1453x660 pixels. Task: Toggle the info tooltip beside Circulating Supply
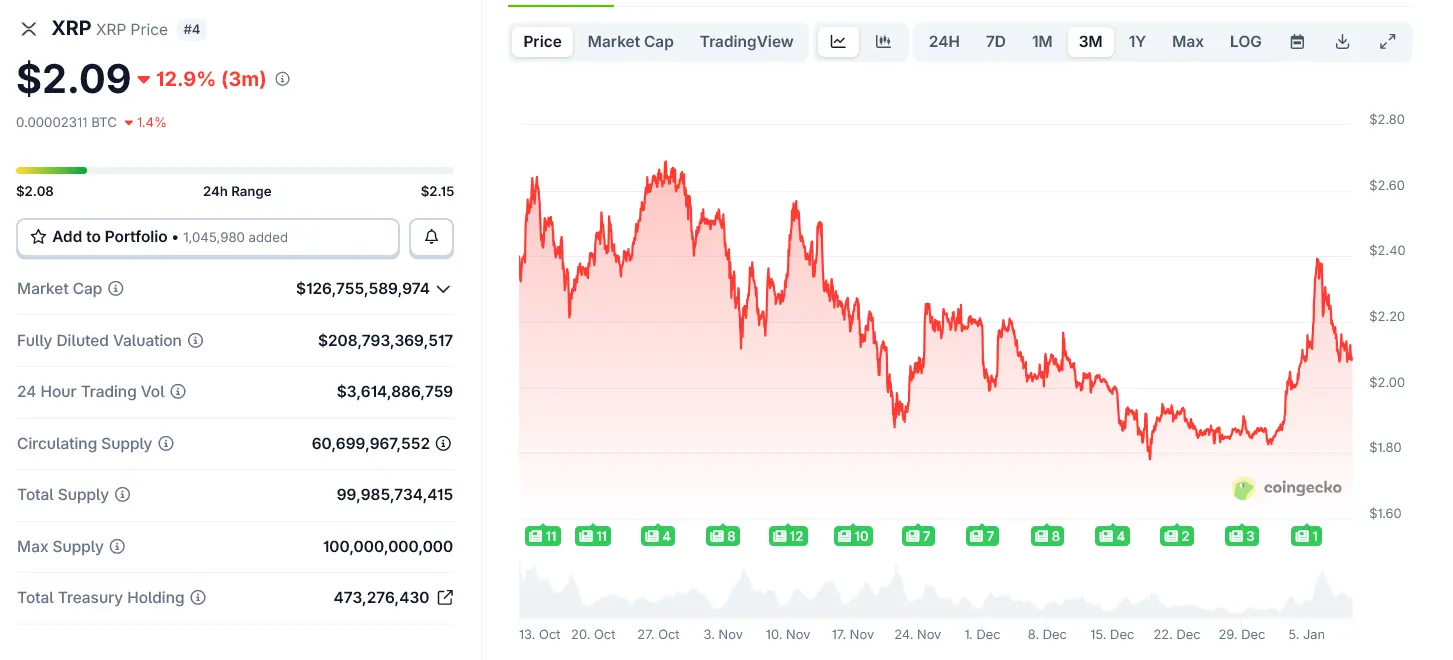(167, 443)
